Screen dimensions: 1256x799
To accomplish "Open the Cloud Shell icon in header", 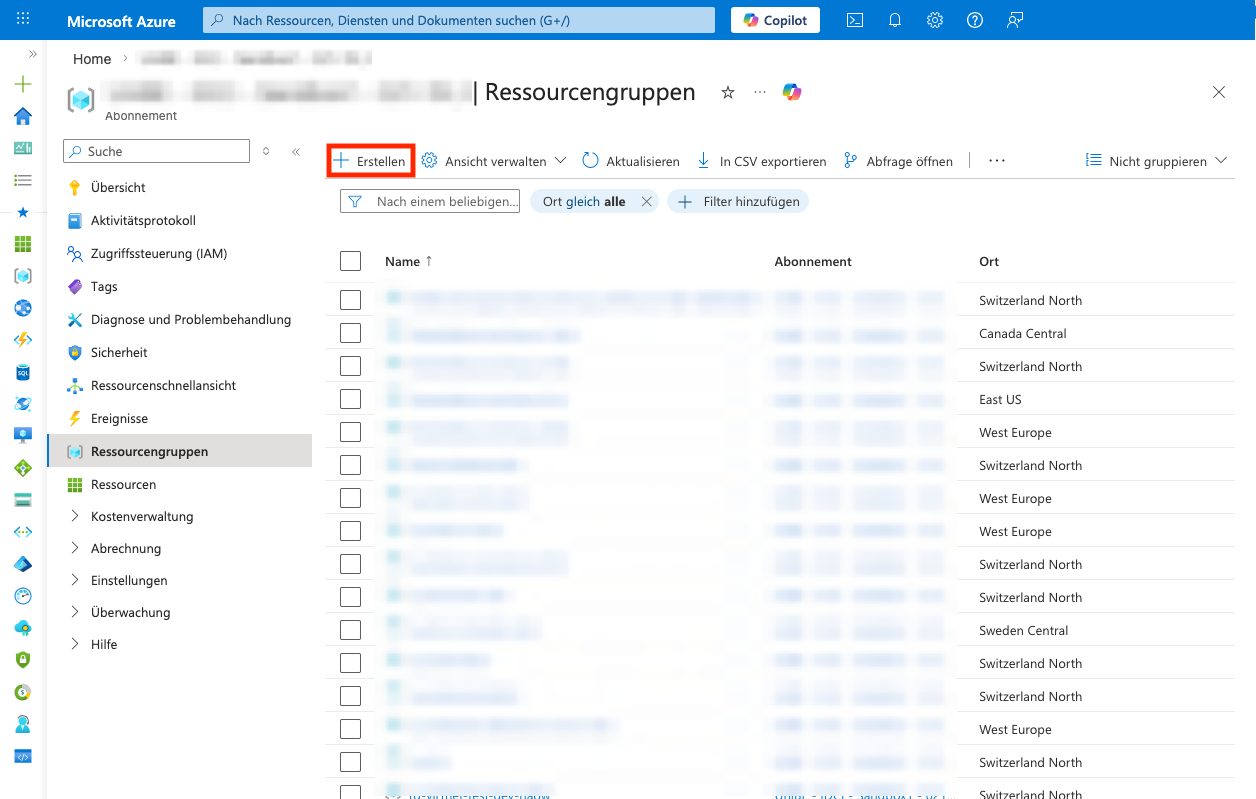I will (x=855, y=20).
